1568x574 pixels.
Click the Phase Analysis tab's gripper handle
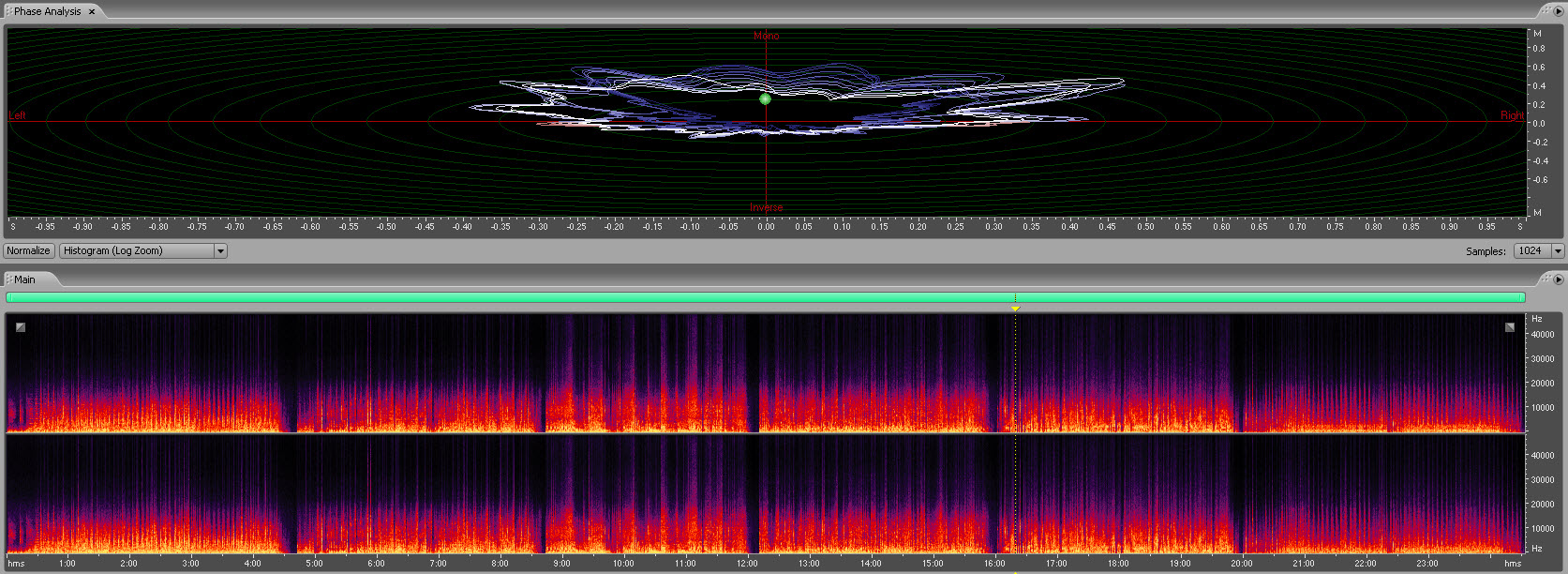(x=8, y=12)
